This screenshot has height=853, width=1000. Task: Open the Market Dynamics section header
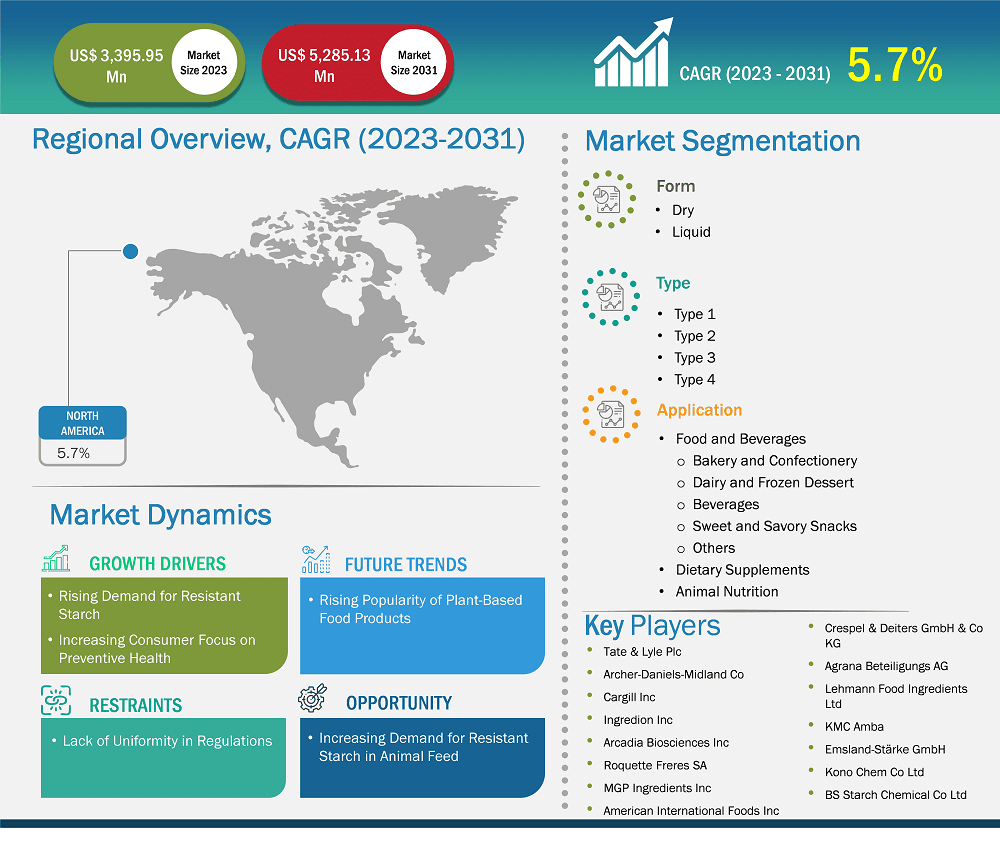coord(160,515)
